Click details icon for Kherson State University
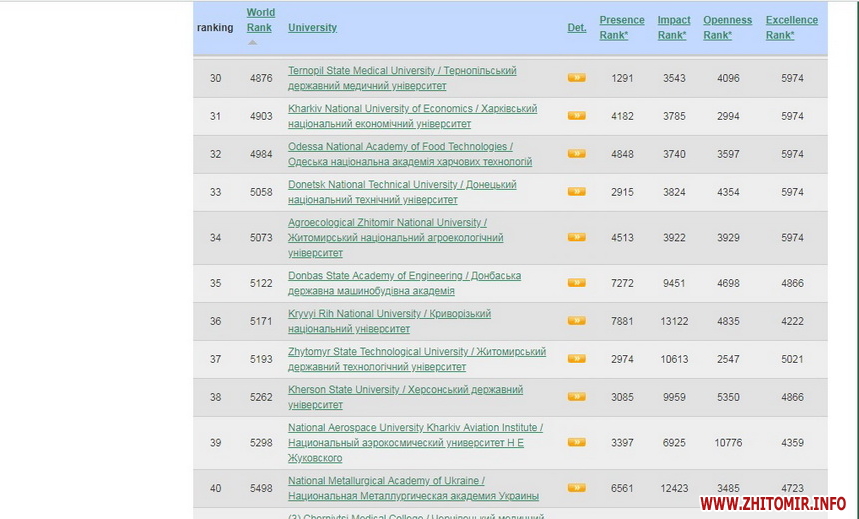The width and height of the screenshot is (859, 519). click(x=576, y=397)
